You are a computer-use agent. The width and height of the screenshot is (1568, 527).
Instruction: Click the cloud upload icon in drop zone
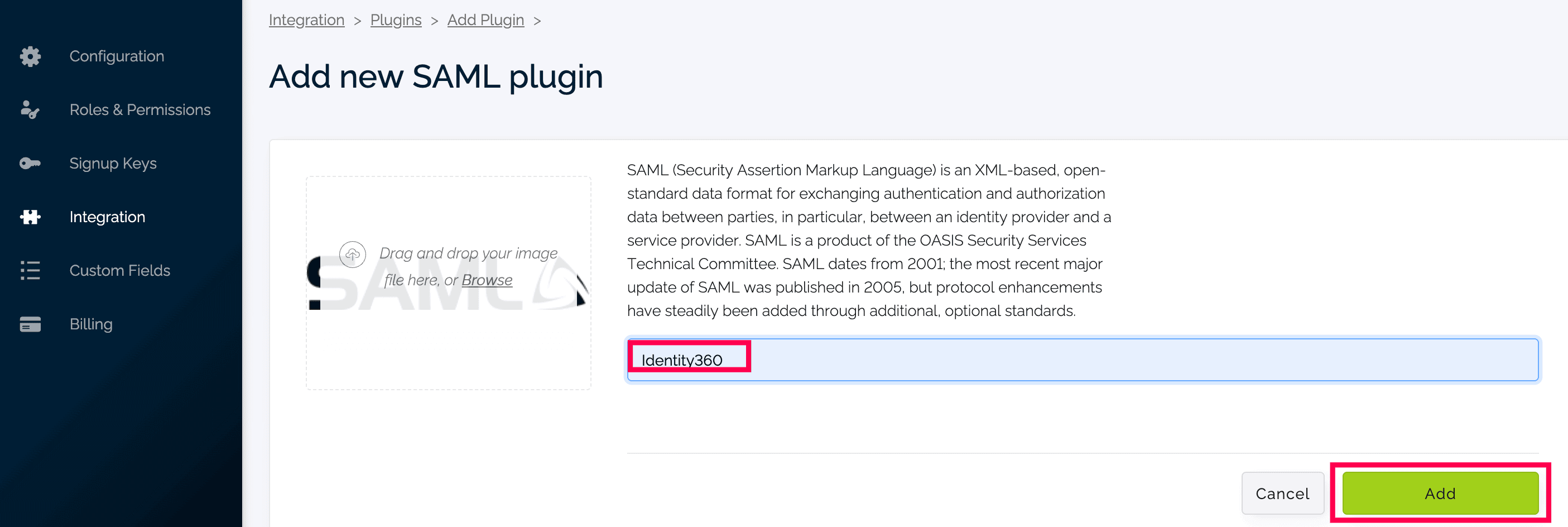click(x=353, y=254)
